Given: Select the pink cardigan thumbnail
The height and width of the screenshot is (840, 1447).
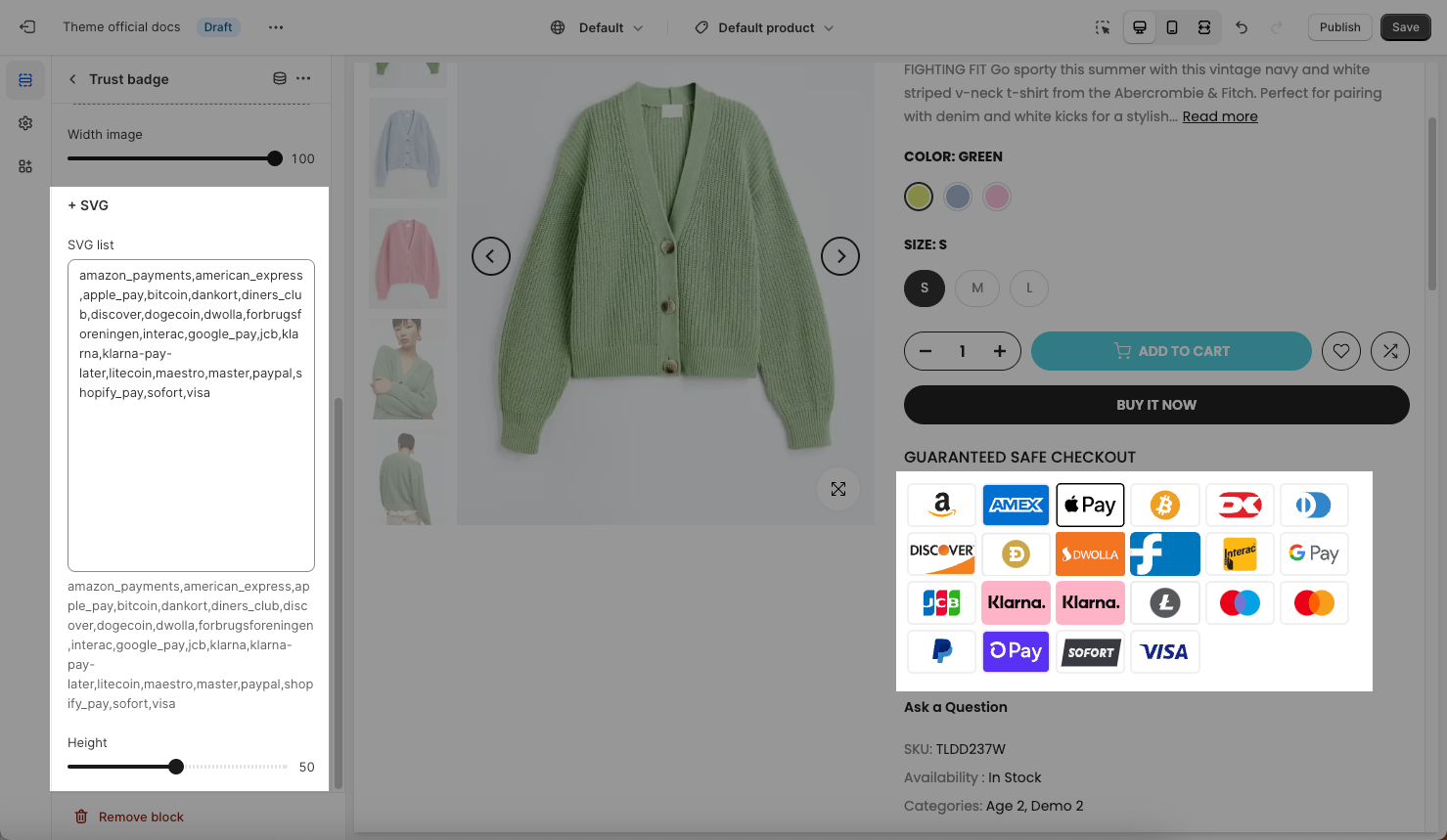Looking at the screenshot, I should pyautogui.click(x=408, y=258).
